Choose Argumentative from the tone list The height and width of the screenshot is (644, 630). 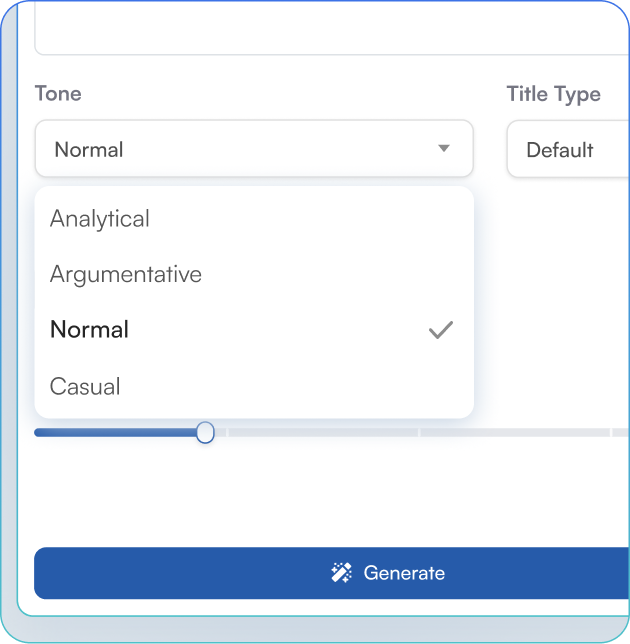point(126,274)
